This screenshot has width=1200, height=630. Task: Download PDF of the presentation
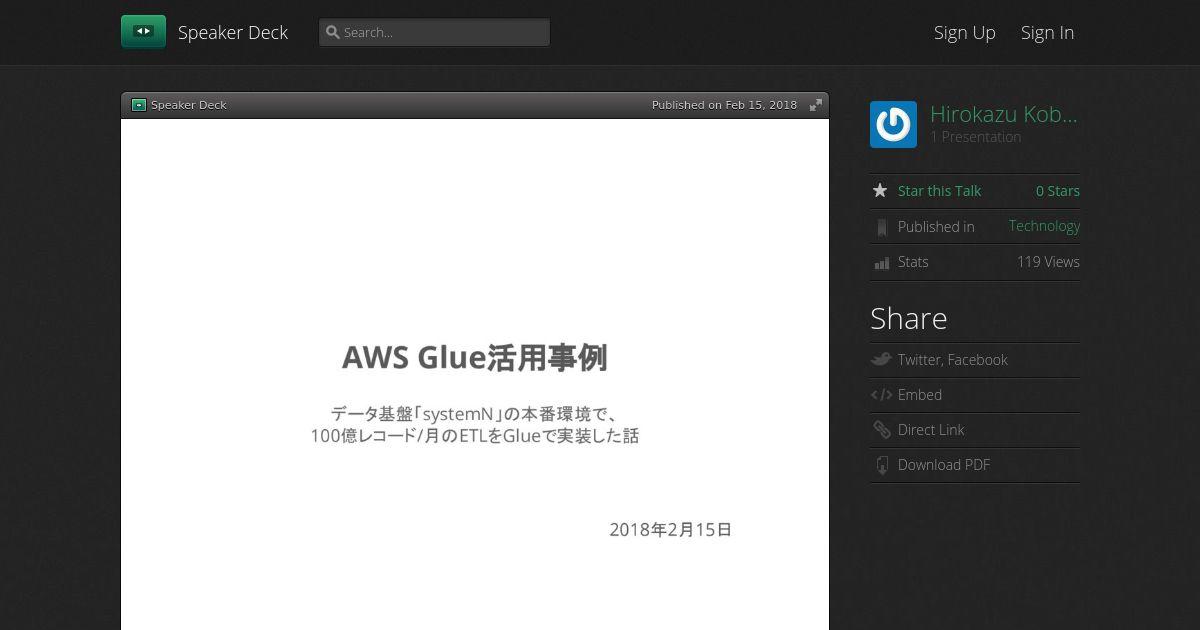coord(943,465)
